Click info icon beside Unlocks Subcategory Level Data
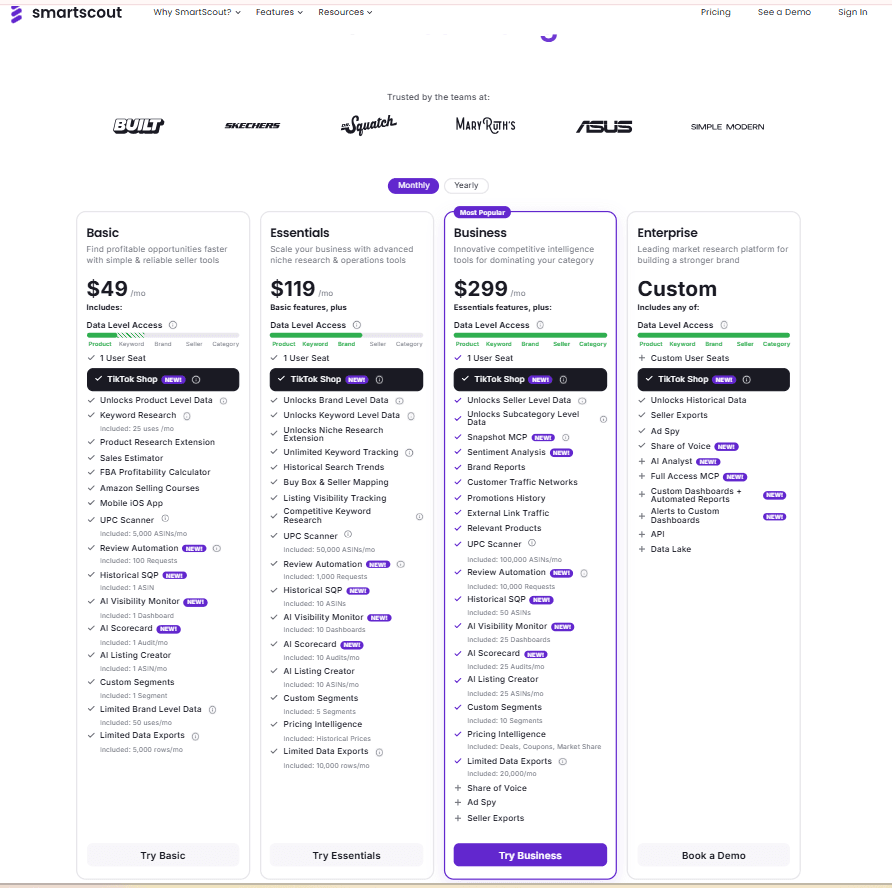 (x=604, y=419)
